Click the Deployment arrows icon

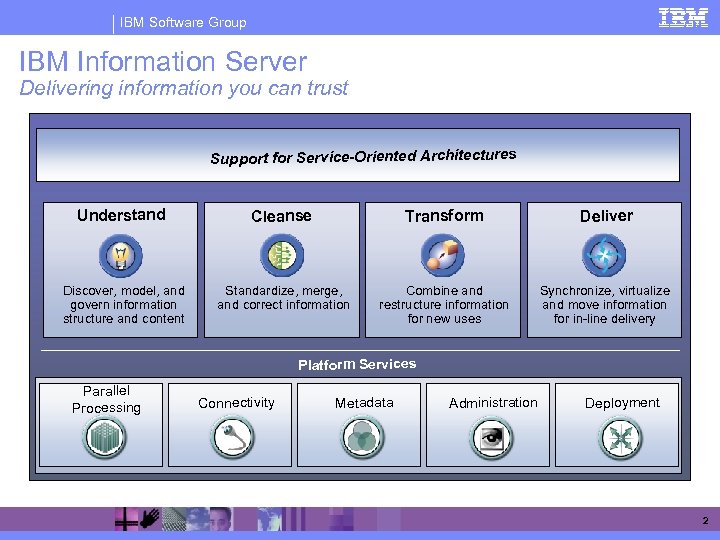click(x=620, y=438)
